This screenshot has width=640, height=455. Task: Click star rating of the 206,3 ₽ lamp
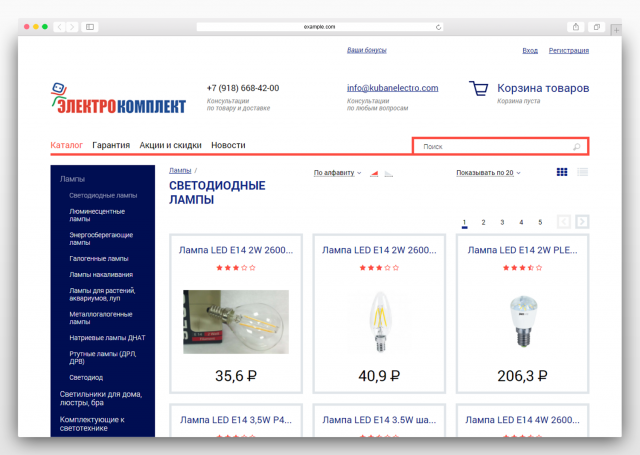(522, 268)
